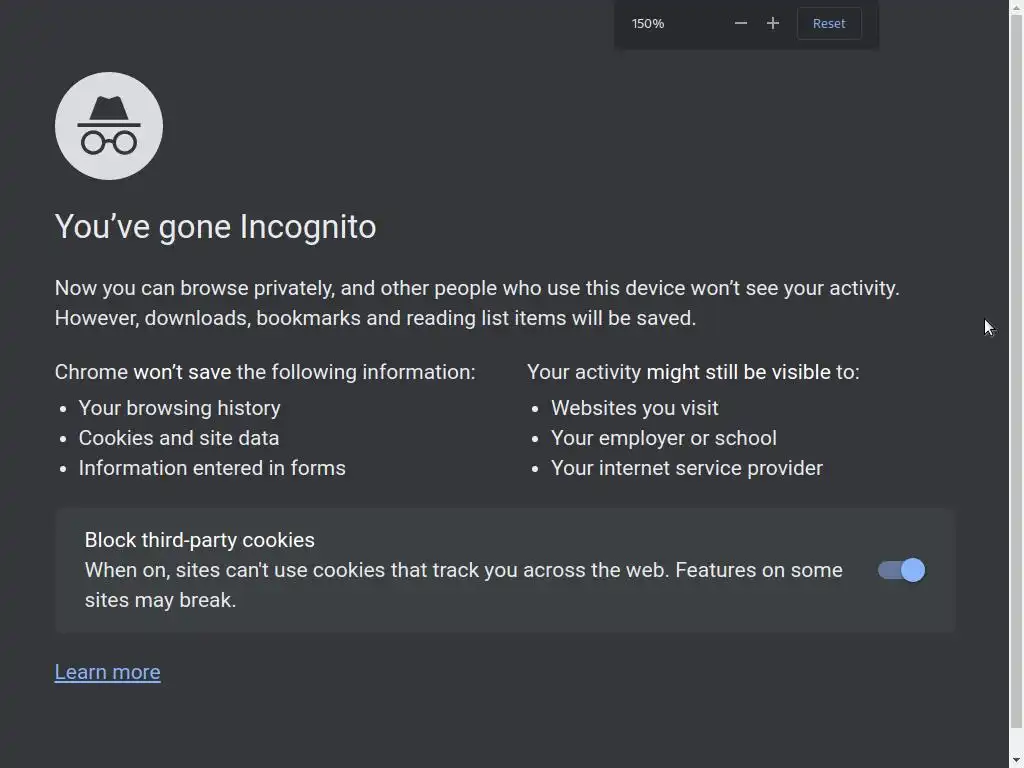Click the zoom out minus icon

click(741, 23)
